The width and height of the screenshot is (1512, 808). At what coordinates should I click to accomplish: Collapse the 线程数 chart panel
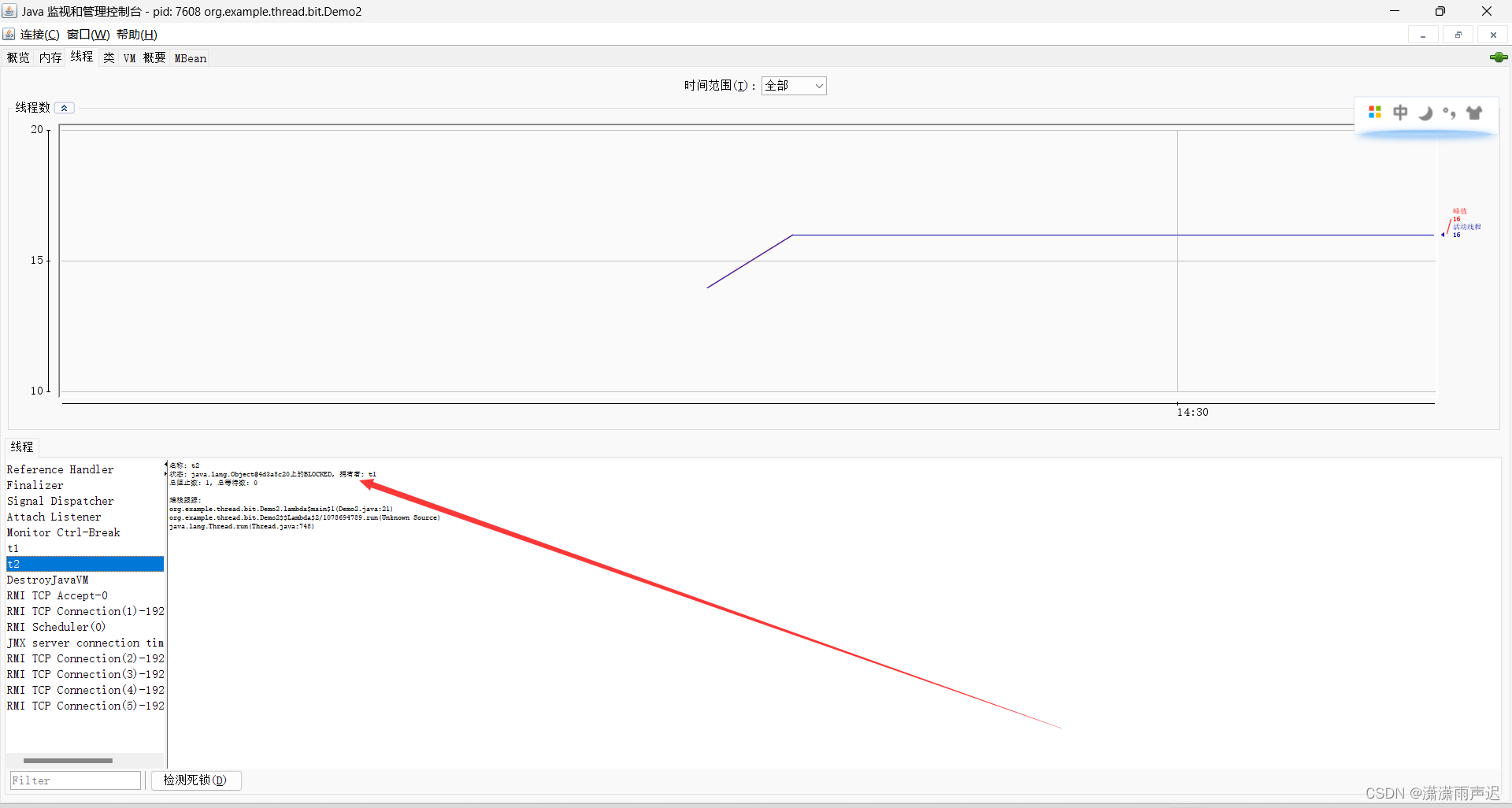point(64,108)
